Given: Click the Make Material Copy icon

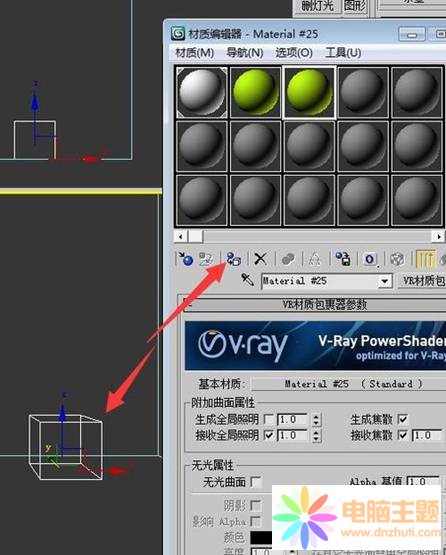Looking at the screenshot, I should (288, 259).
